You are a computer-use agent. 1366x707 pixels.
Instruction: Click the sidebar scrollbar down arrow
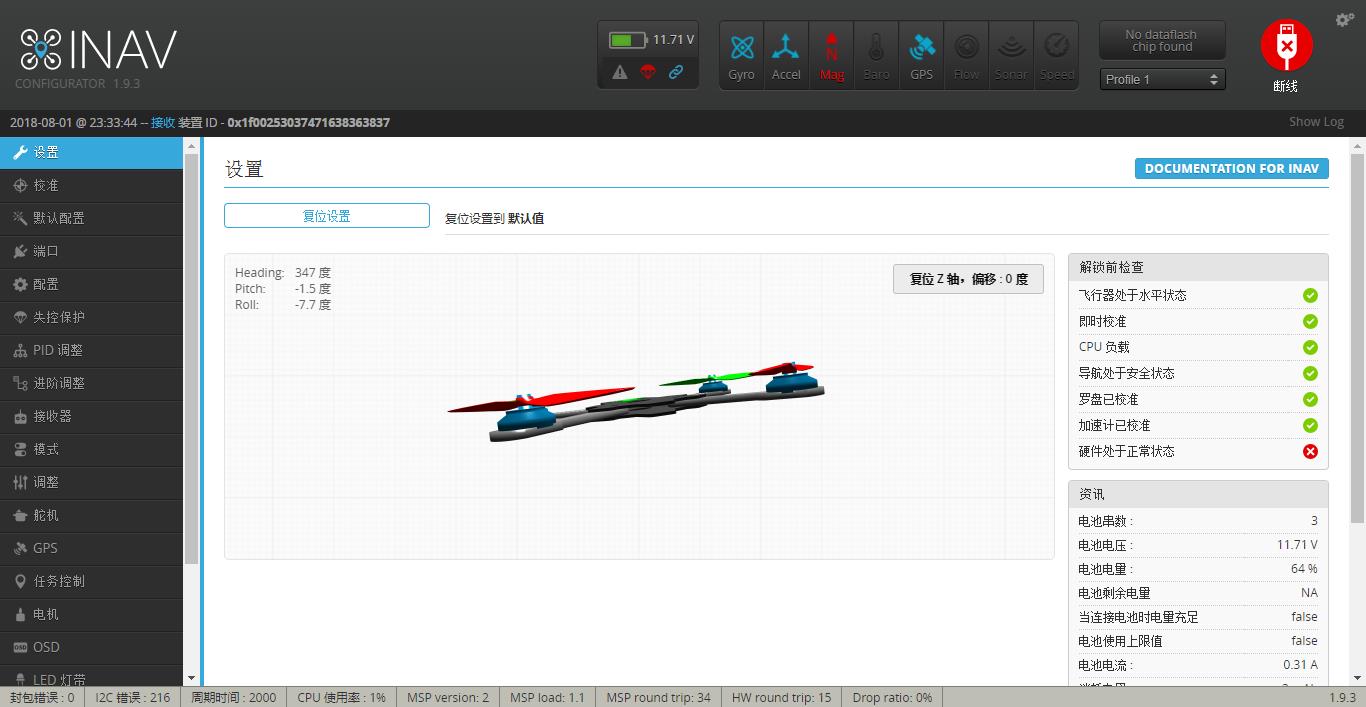click(191, 679)
